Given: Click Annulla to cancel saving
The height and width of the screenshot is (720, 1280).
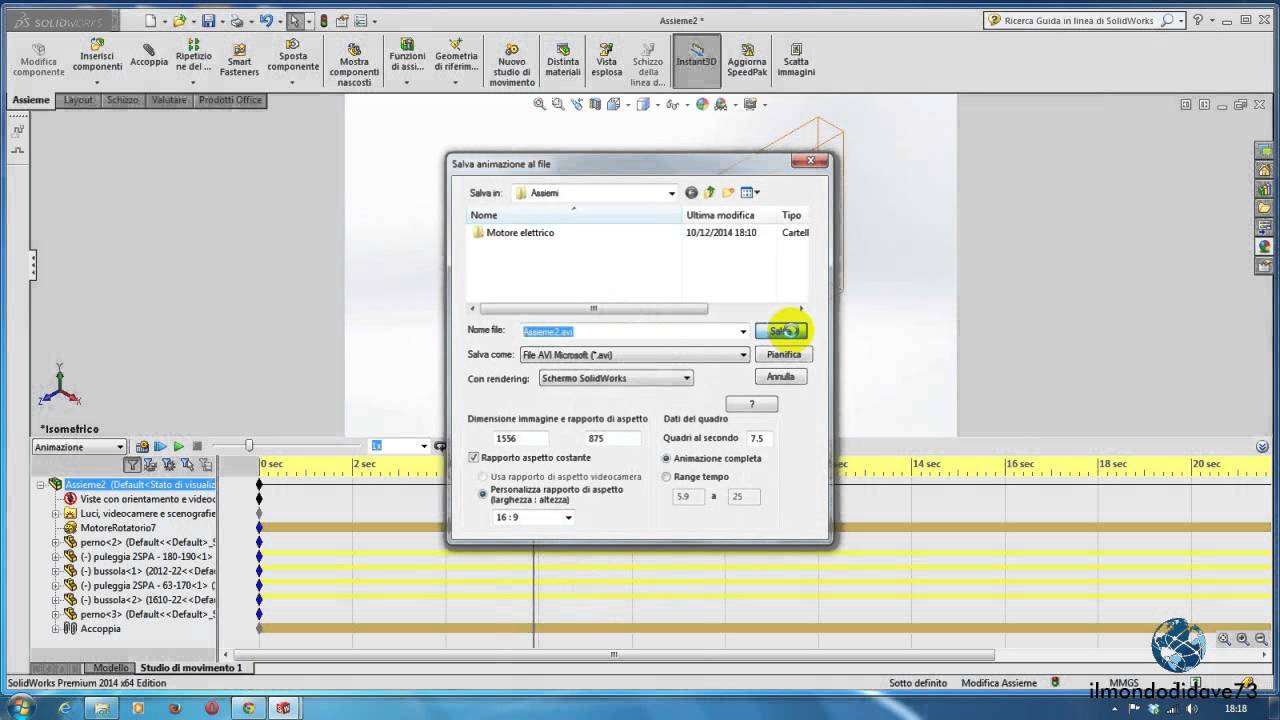Looking at the screenshot, I should pos(780,377).
